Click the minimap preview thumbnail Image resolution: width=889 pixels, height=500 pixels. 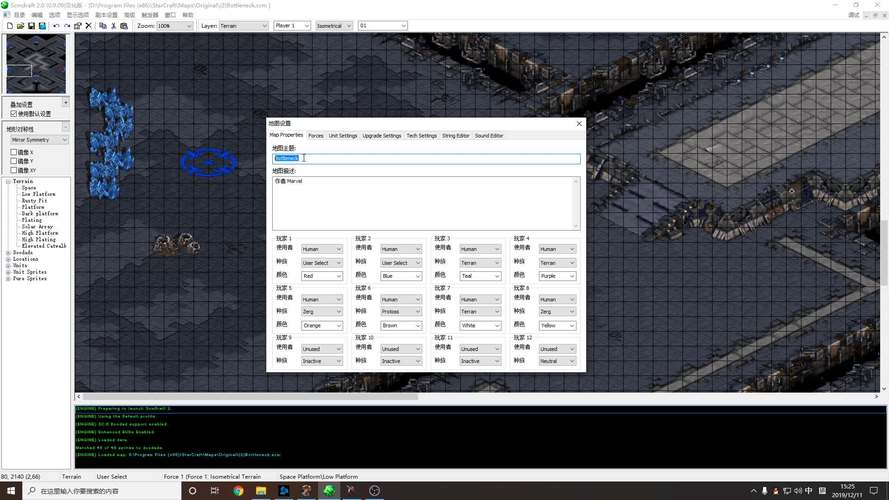pos(36,63)
